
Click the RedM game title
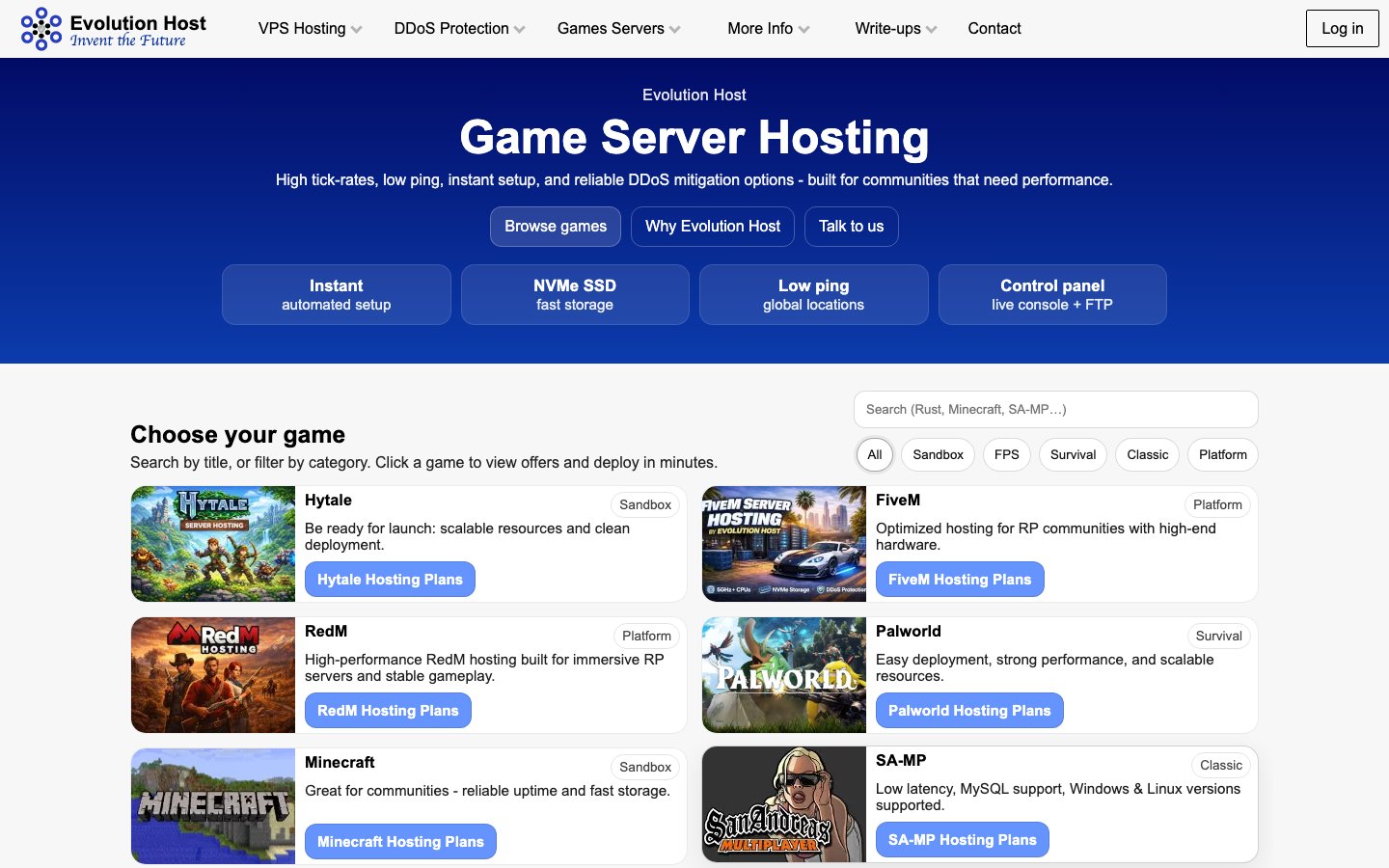click(x=326, y=632)
